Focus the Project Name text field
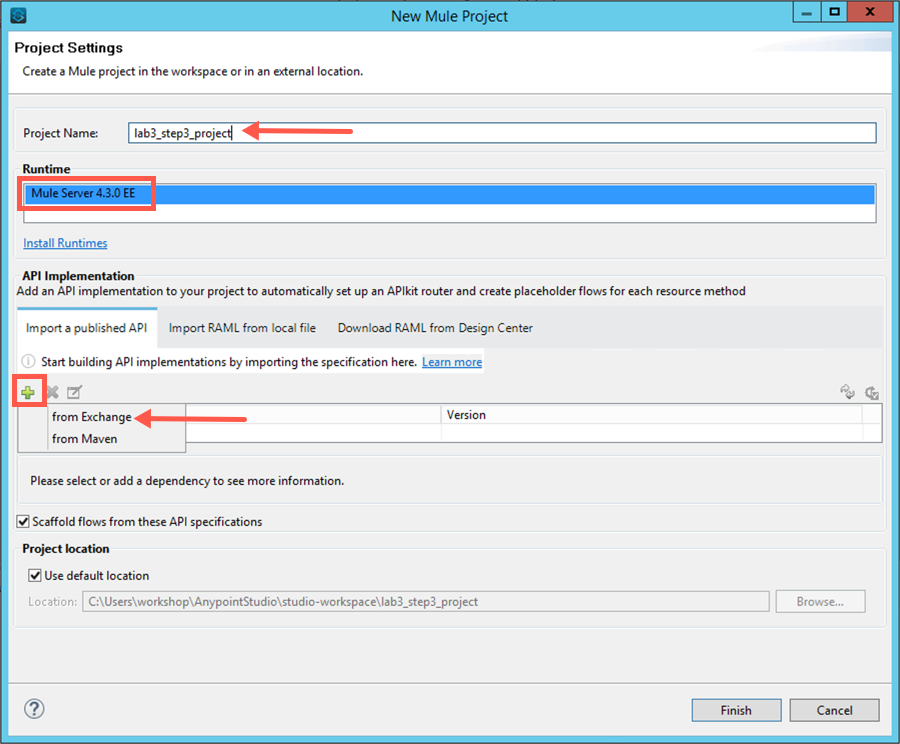This screenshot has width=900, height=744. (502, 133)
